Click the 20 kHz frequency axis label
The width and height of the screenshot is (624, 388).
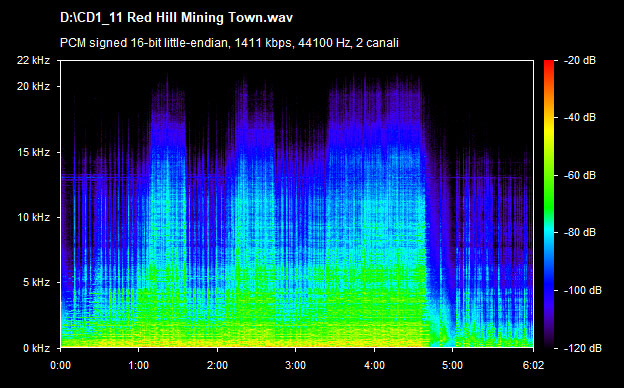point(33,86)
